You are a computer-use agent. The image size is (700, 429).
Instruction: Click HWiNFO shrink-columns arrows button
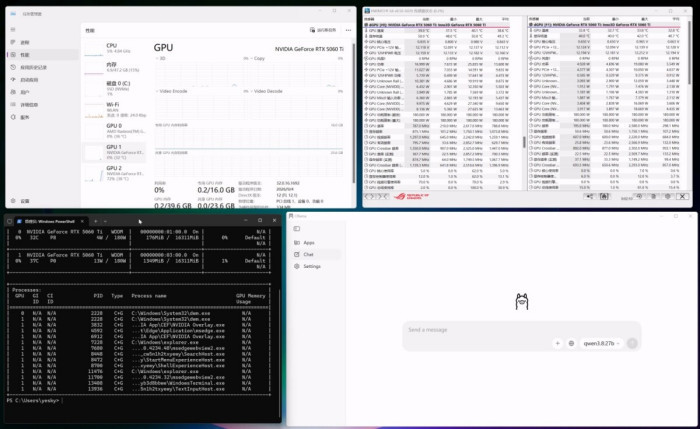coord(383,196)
